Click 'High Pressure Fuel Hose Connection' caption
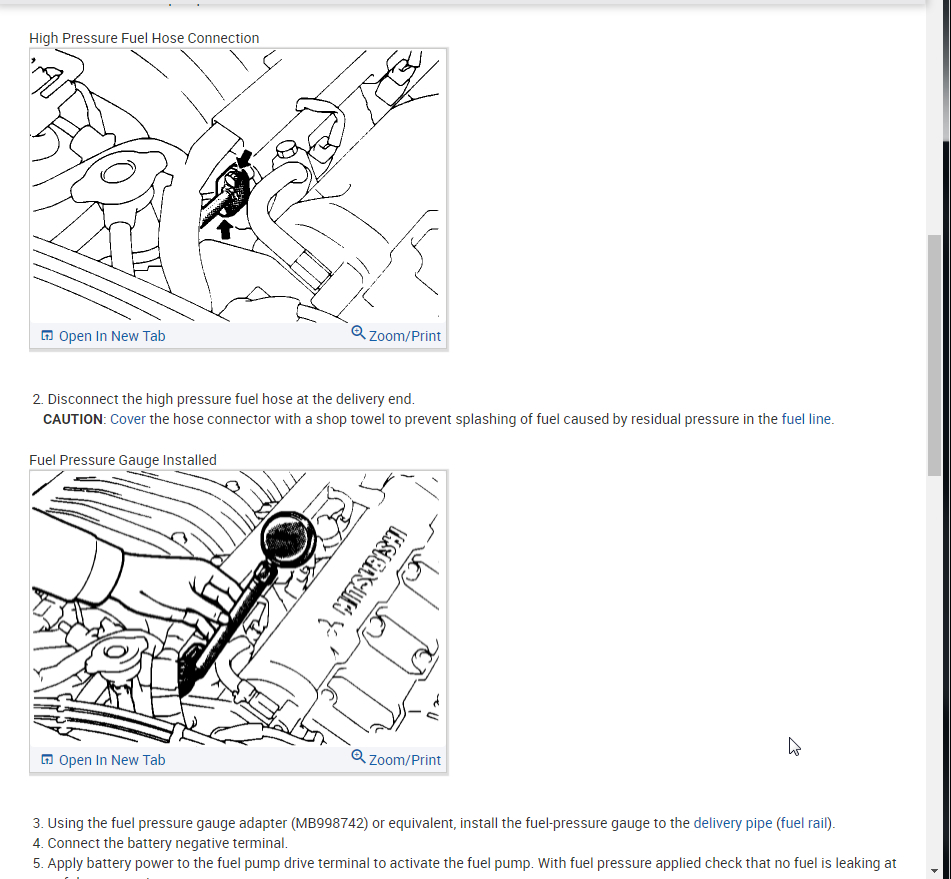Image resolution: width=951 pixels, height=879 pixels. point(144,38)
